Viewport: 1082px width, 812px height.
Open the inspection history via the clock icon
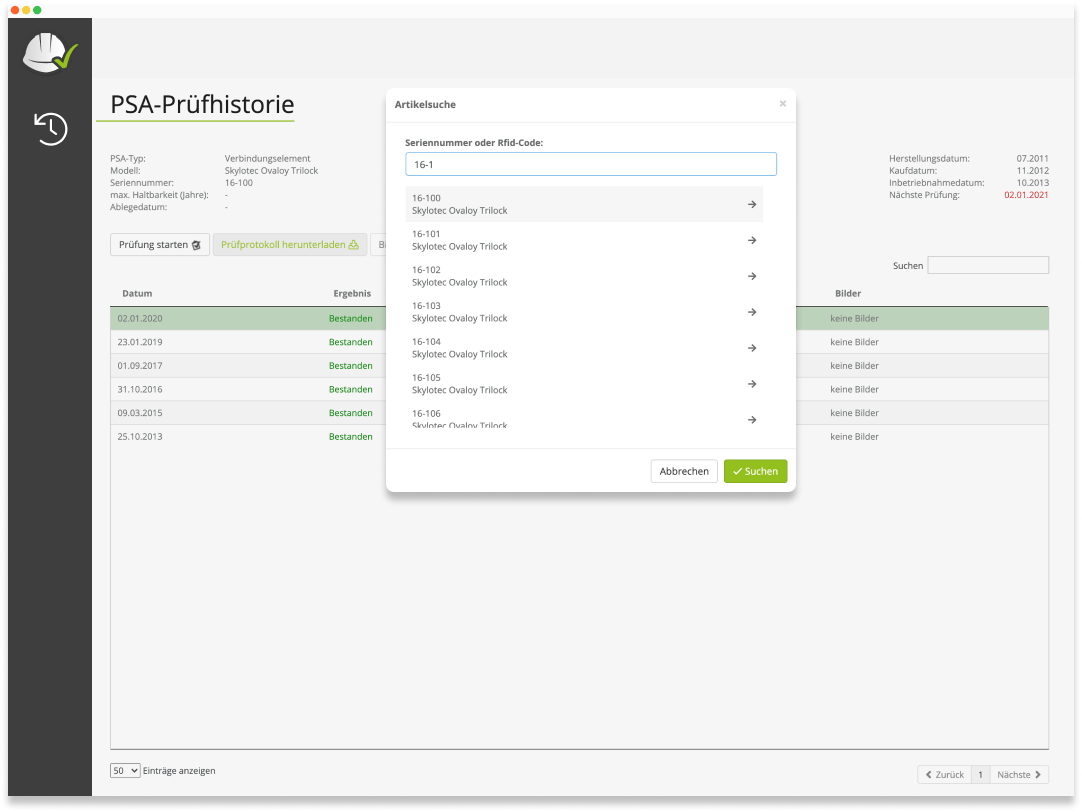click(50, 128)
